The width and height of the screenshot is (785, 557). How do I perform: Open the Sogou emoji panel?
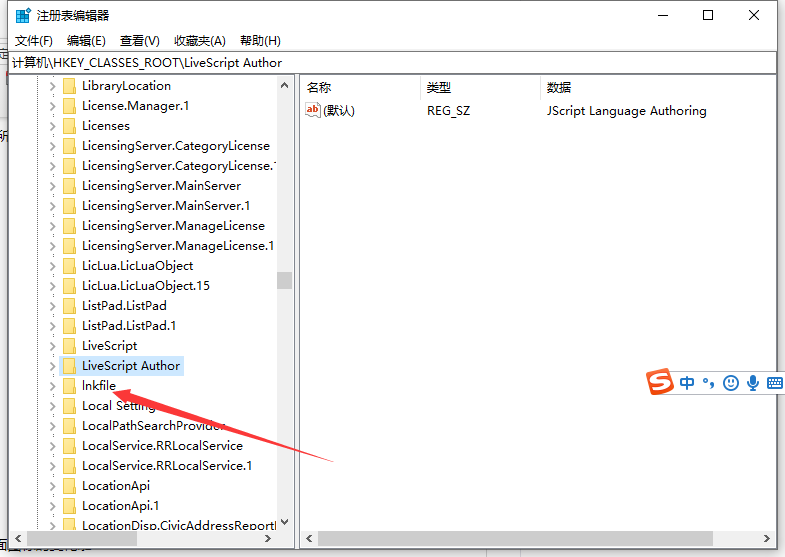pos(731,383)
